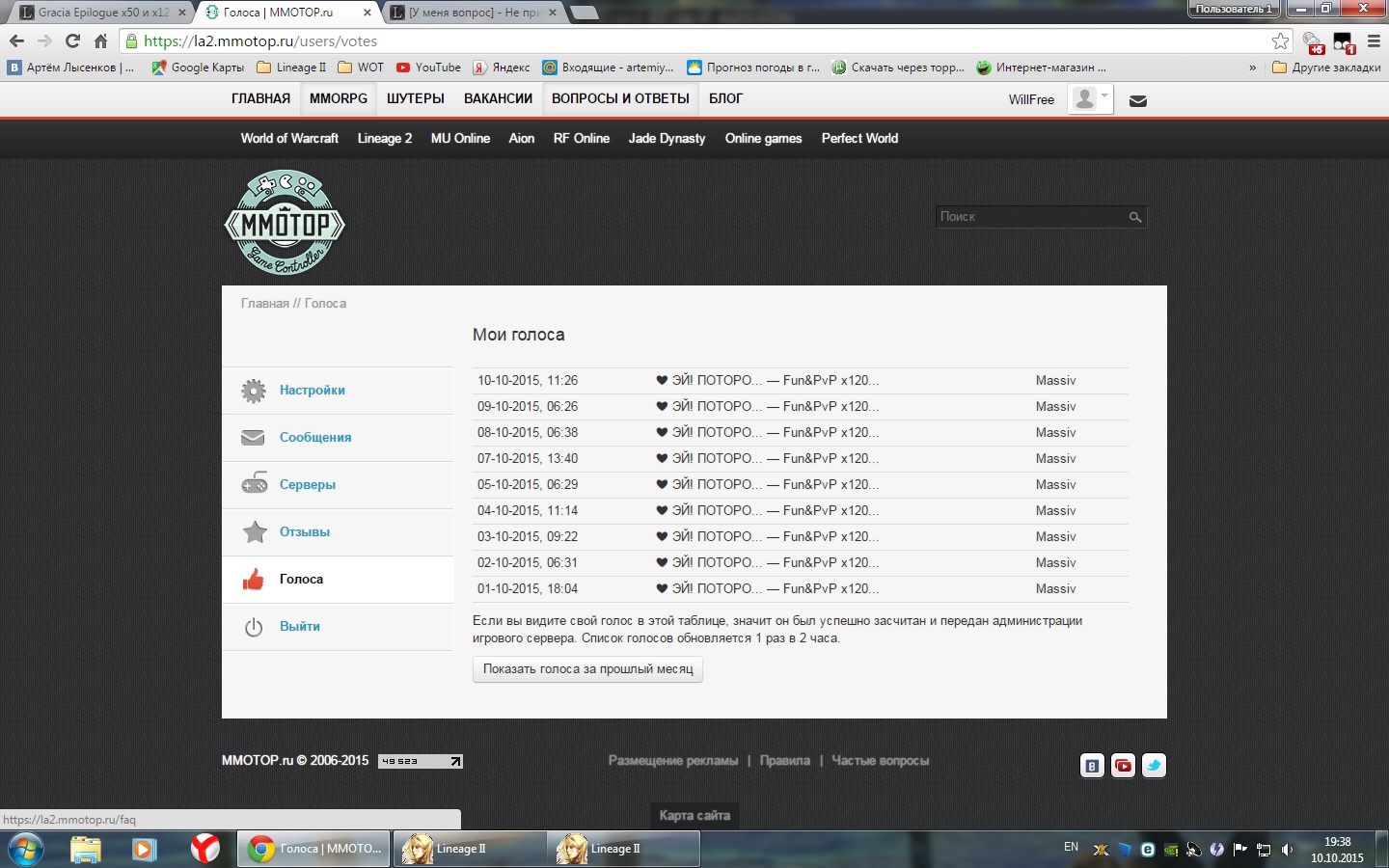Expand the WillFree user avatar dropdown
This screenshot has height=868, width=1389.
tap(1091, 99)
